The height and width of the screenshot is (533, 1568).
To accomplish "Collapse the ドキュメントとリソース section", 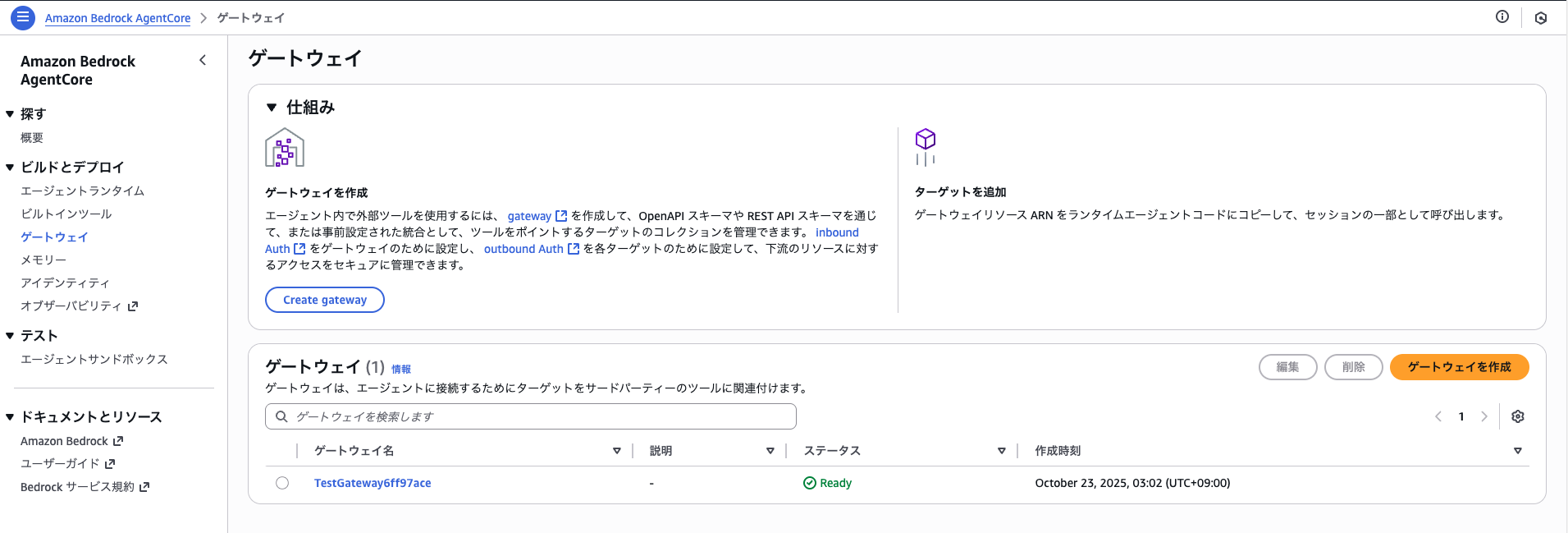I will tap(10, 417).
